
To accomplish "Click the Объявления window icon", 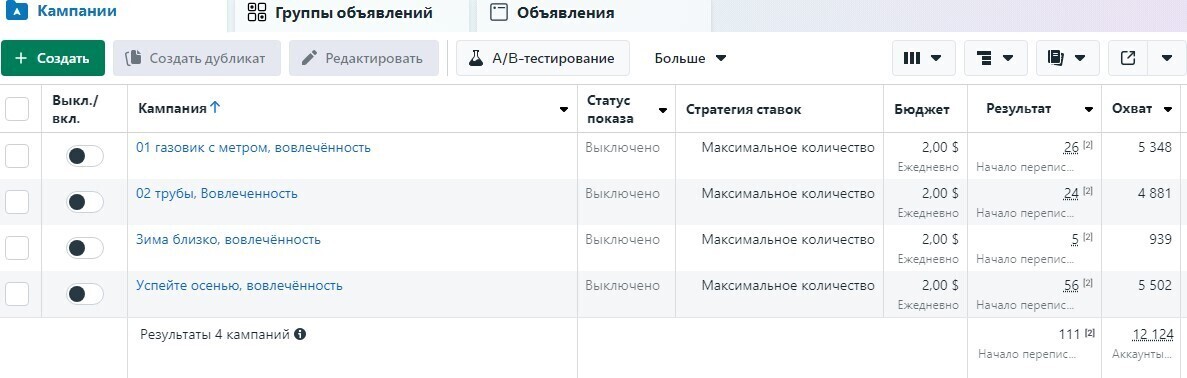I will coord(498,12).
